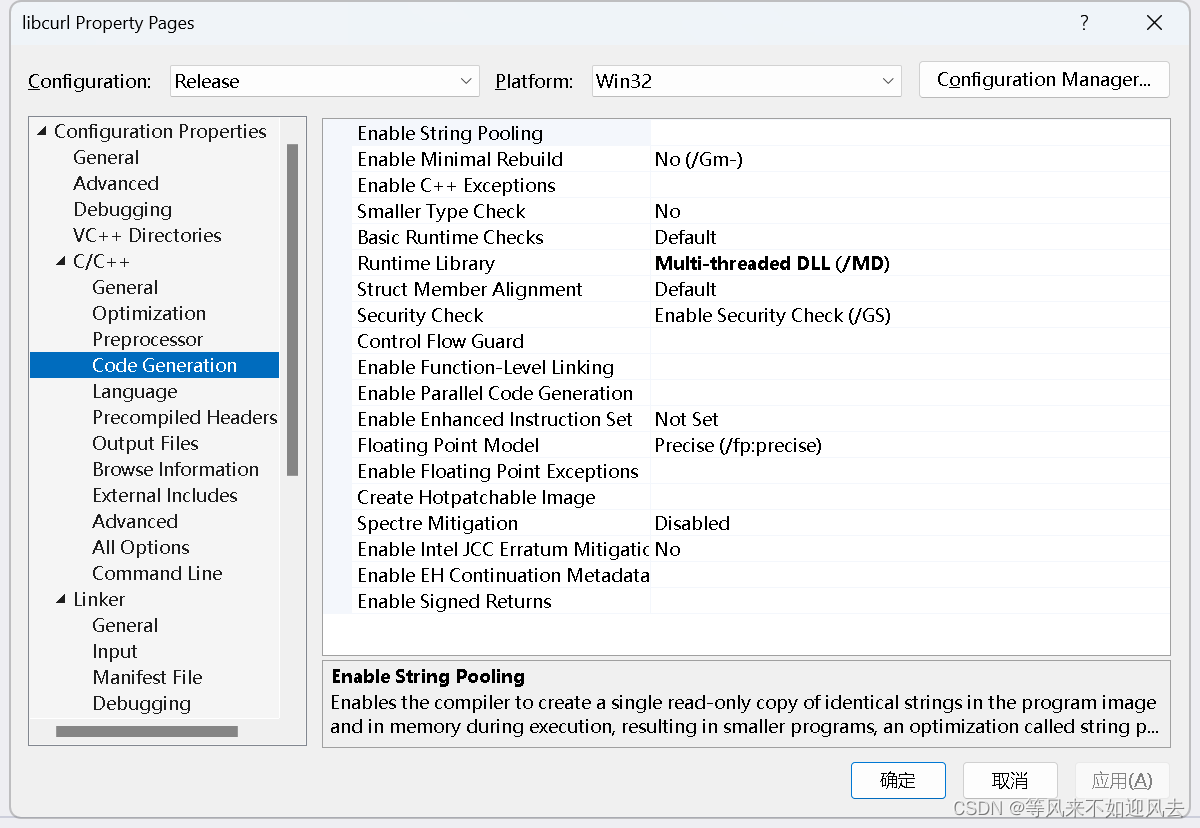The height and width of the screenshot is (828, 1200).
Task: Open the All Options page
Action: [141, 547]
